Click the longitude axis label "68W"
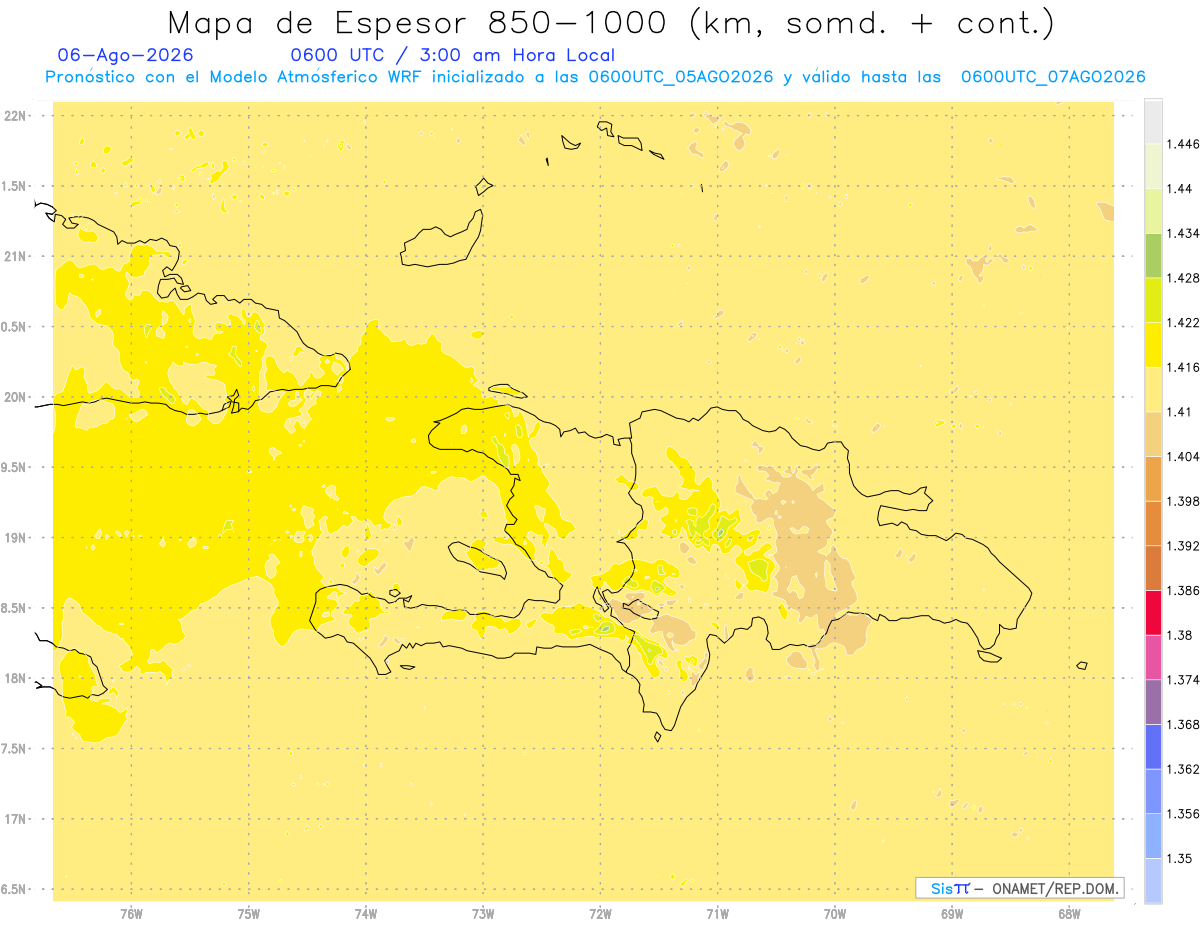This screenshot has height=927, width=1200. [1069, 914]
